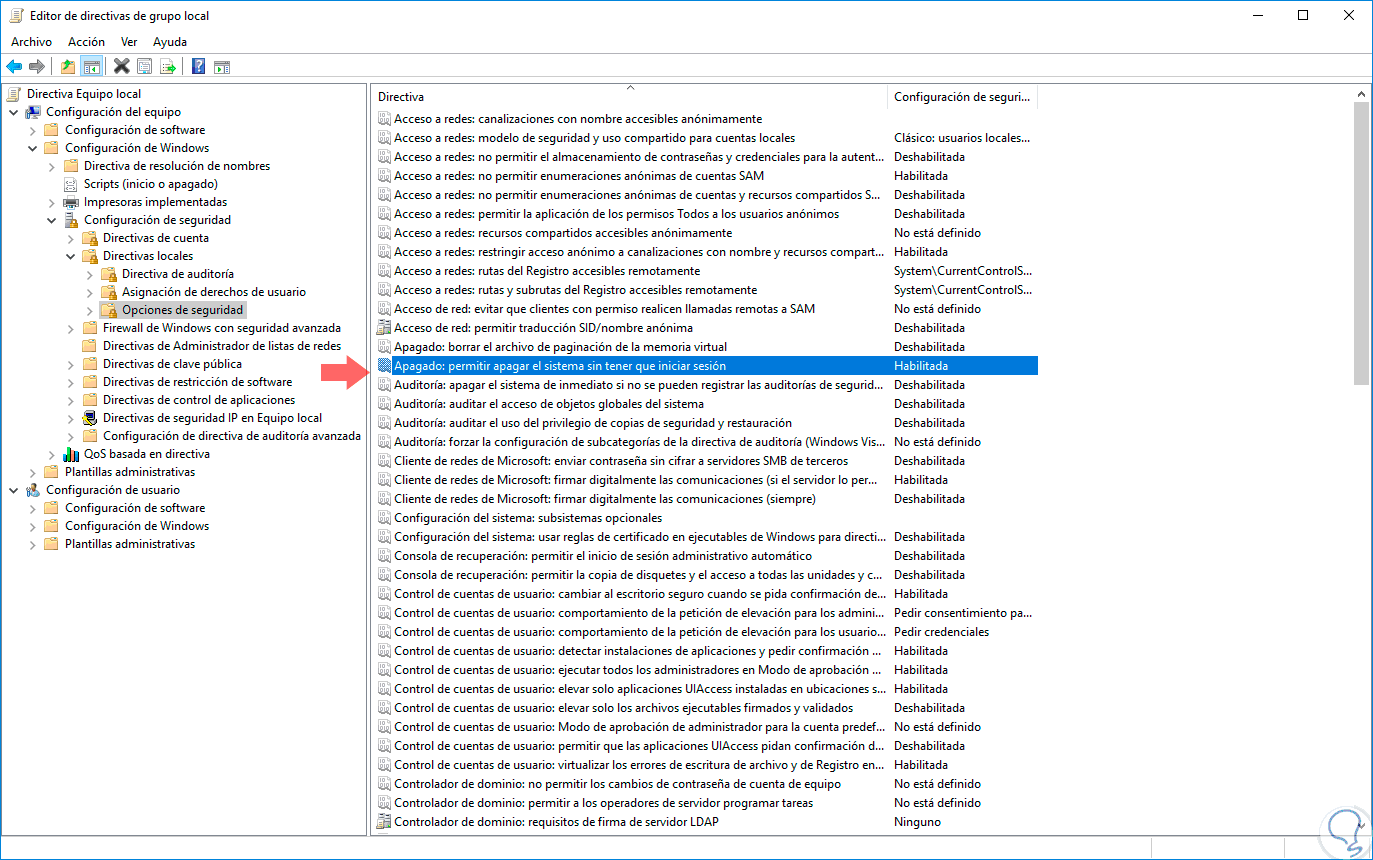The image size is (1373, 860).
Task: Expand the Directivas de cuenta node
Action: 71,238
